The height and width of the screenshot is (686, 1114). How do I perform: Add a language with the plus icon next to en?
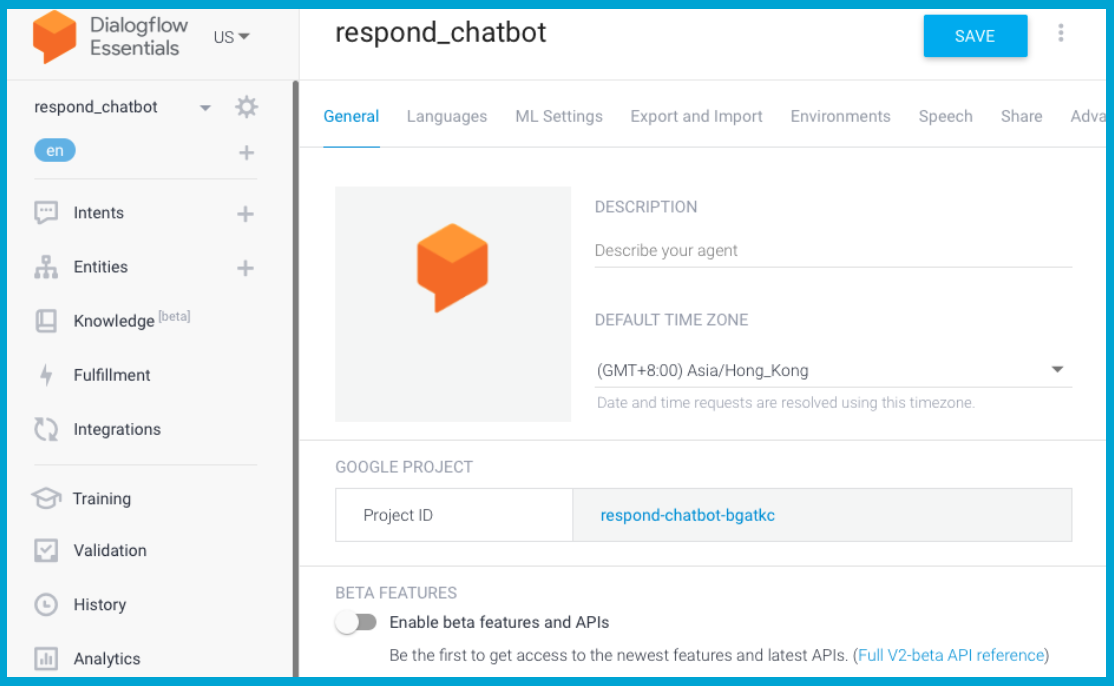(x=247, y=152)
